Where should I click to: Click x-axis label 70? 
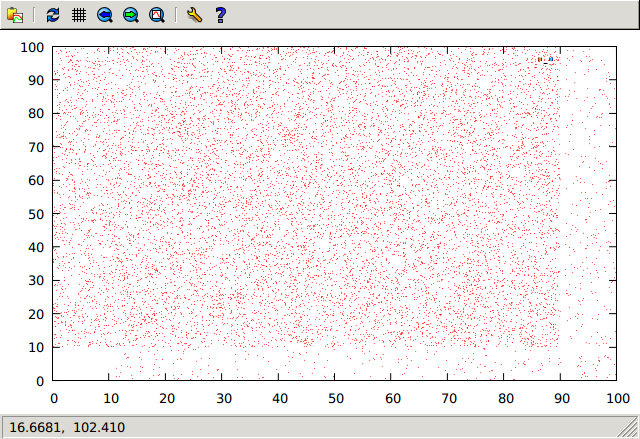tap(449, 398)
